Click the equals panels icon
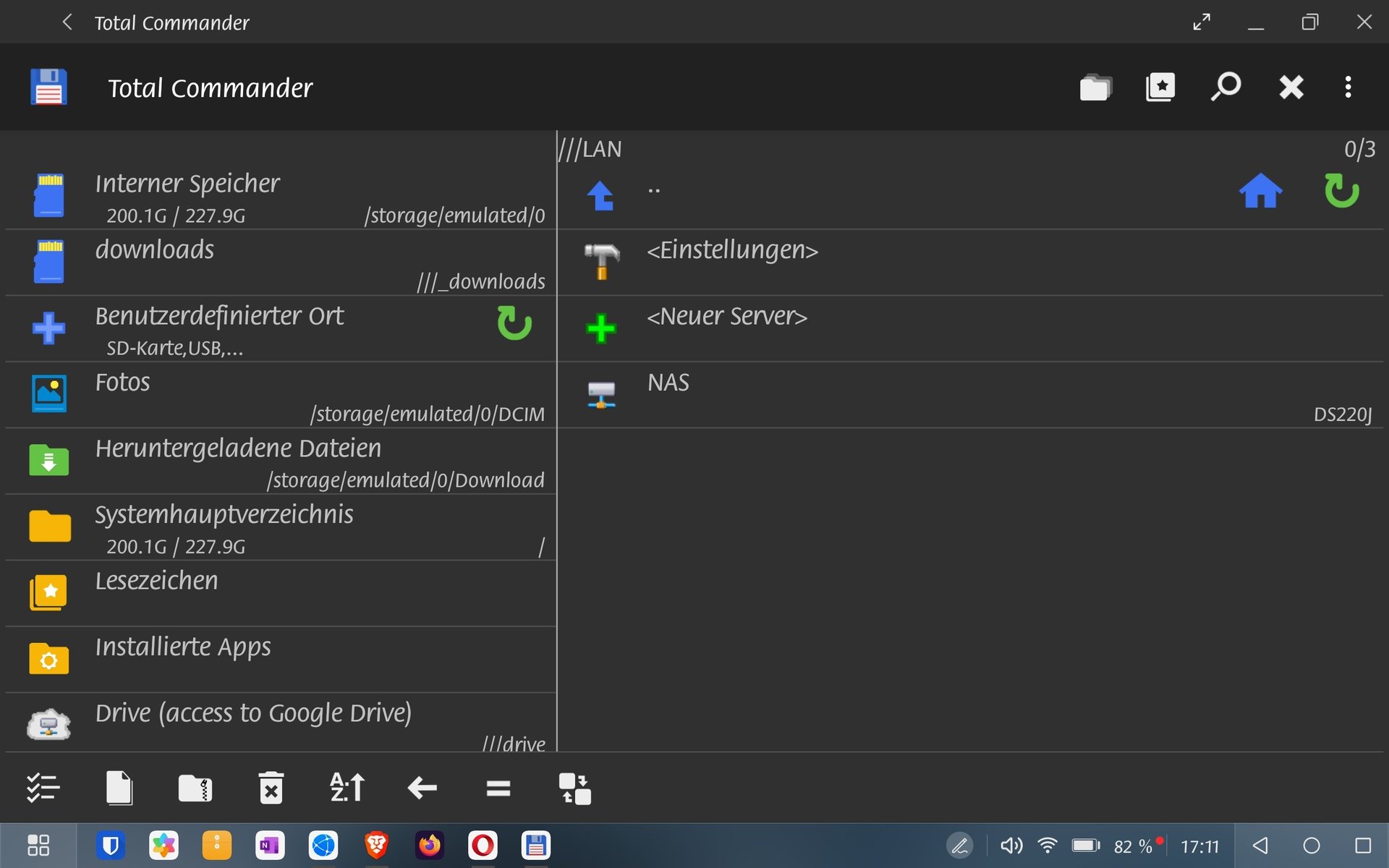1389x868 pixels. 498,788
